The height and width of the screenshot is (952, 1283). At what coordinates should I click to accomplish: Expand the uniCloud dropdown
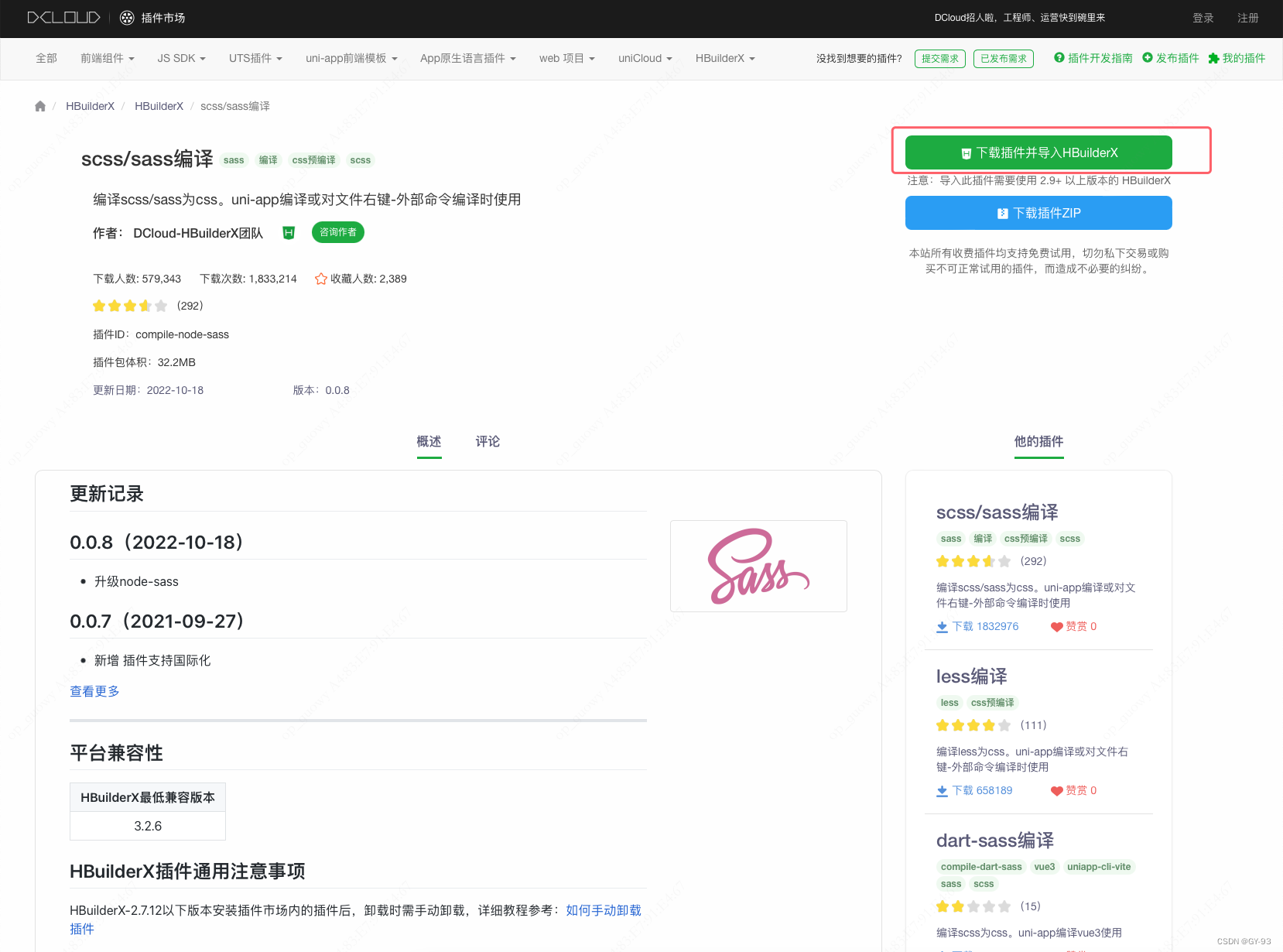click(645, 58)
